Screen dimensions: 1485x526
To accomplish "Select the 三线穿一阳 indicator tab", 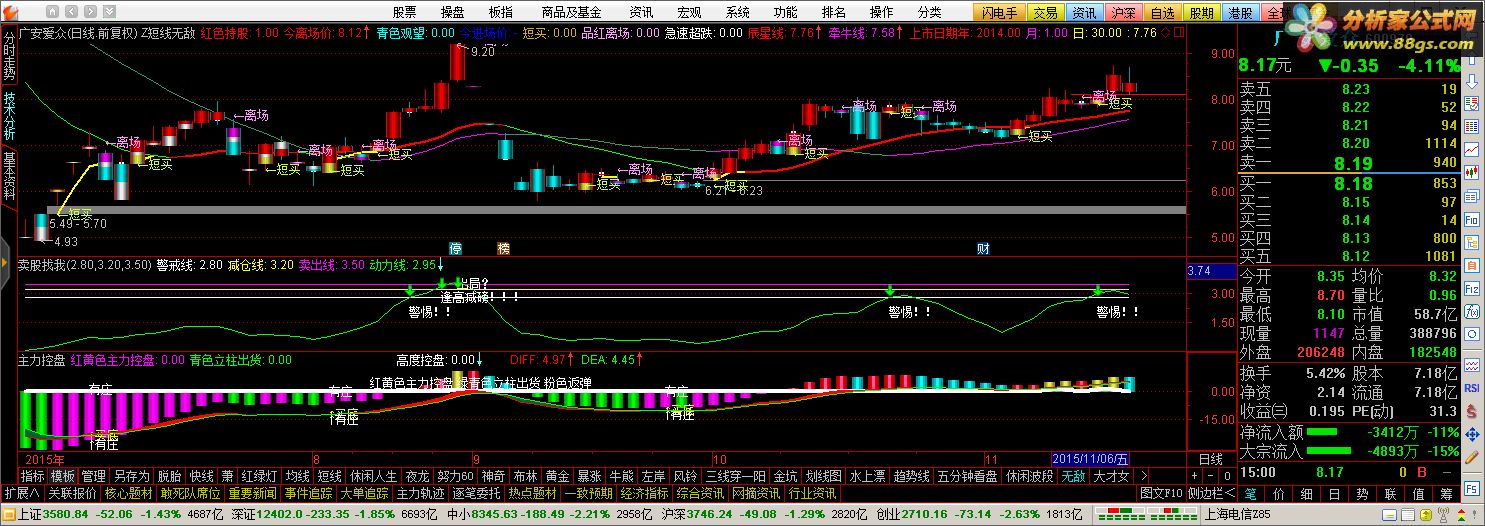I will [734, 475].
